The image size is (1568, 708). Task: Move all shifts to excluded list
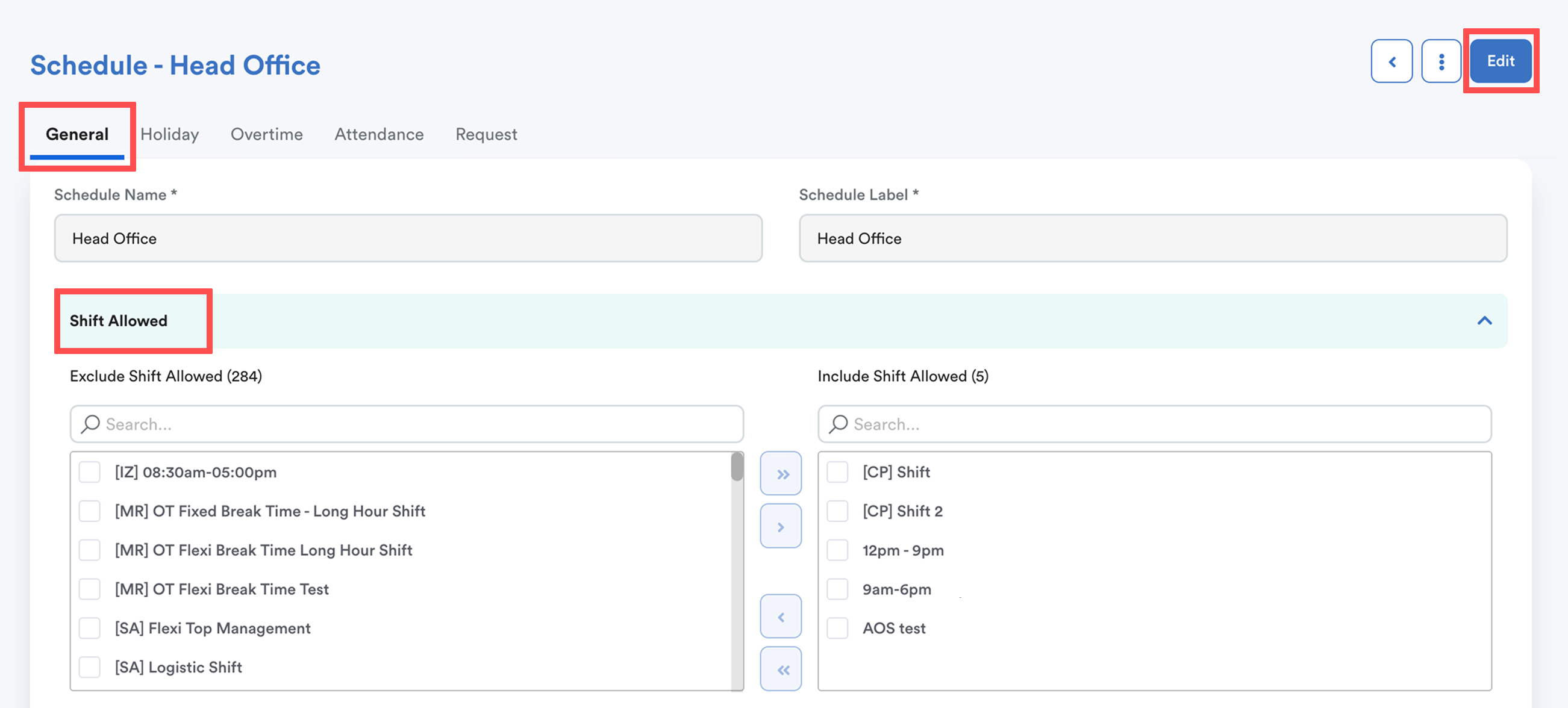(780, 669)
